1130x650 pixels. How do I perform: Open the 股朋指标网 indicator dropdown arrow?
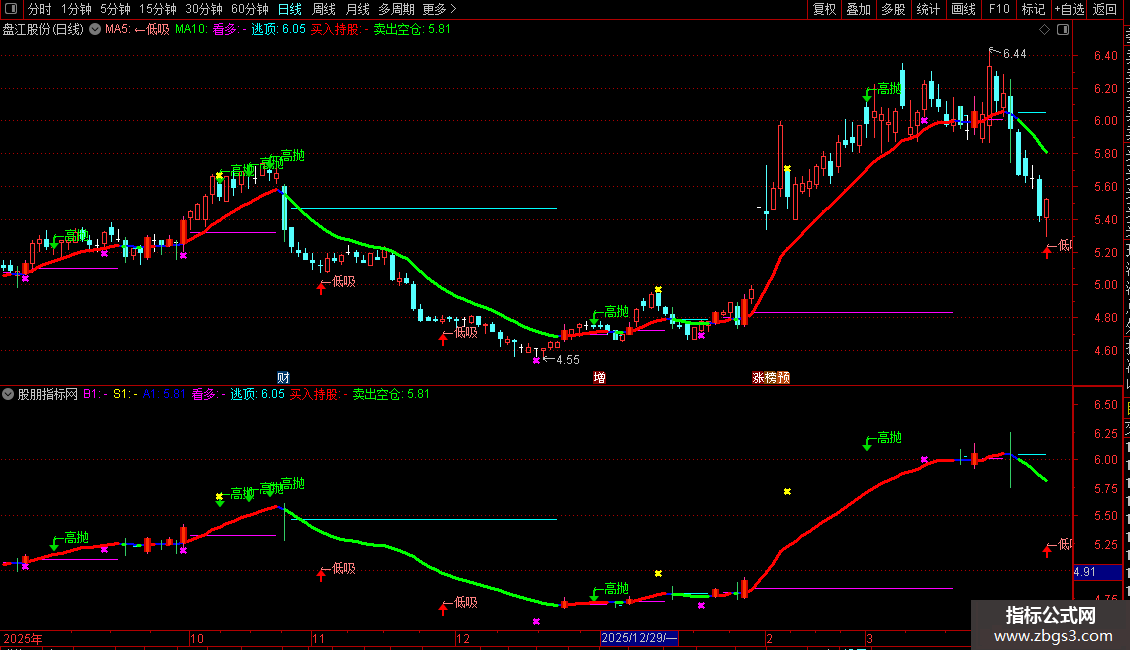[8, 394]
